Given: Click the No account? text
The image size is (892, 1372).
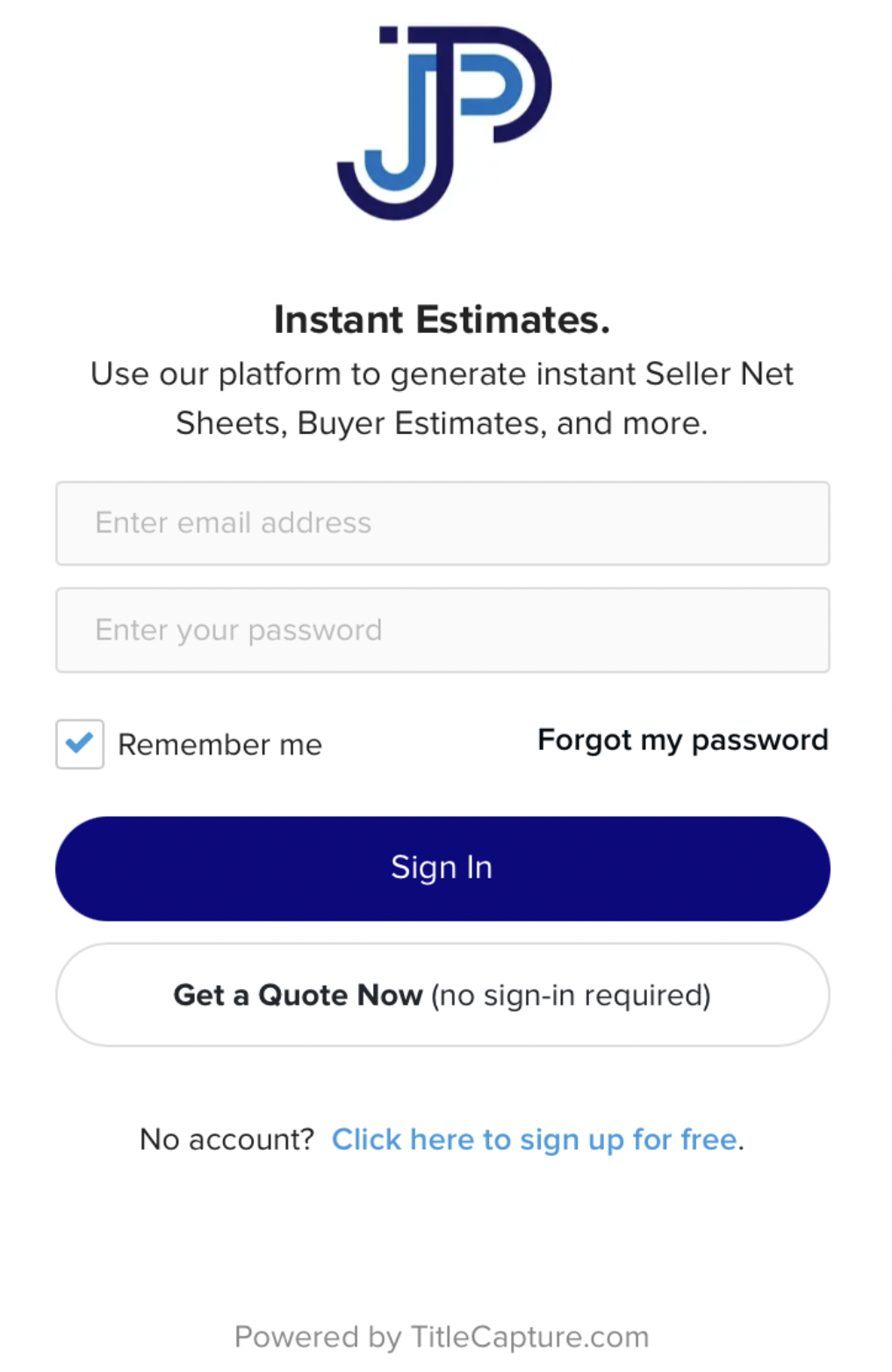Looking at the screenshot, I should (x=227, y=1139).
